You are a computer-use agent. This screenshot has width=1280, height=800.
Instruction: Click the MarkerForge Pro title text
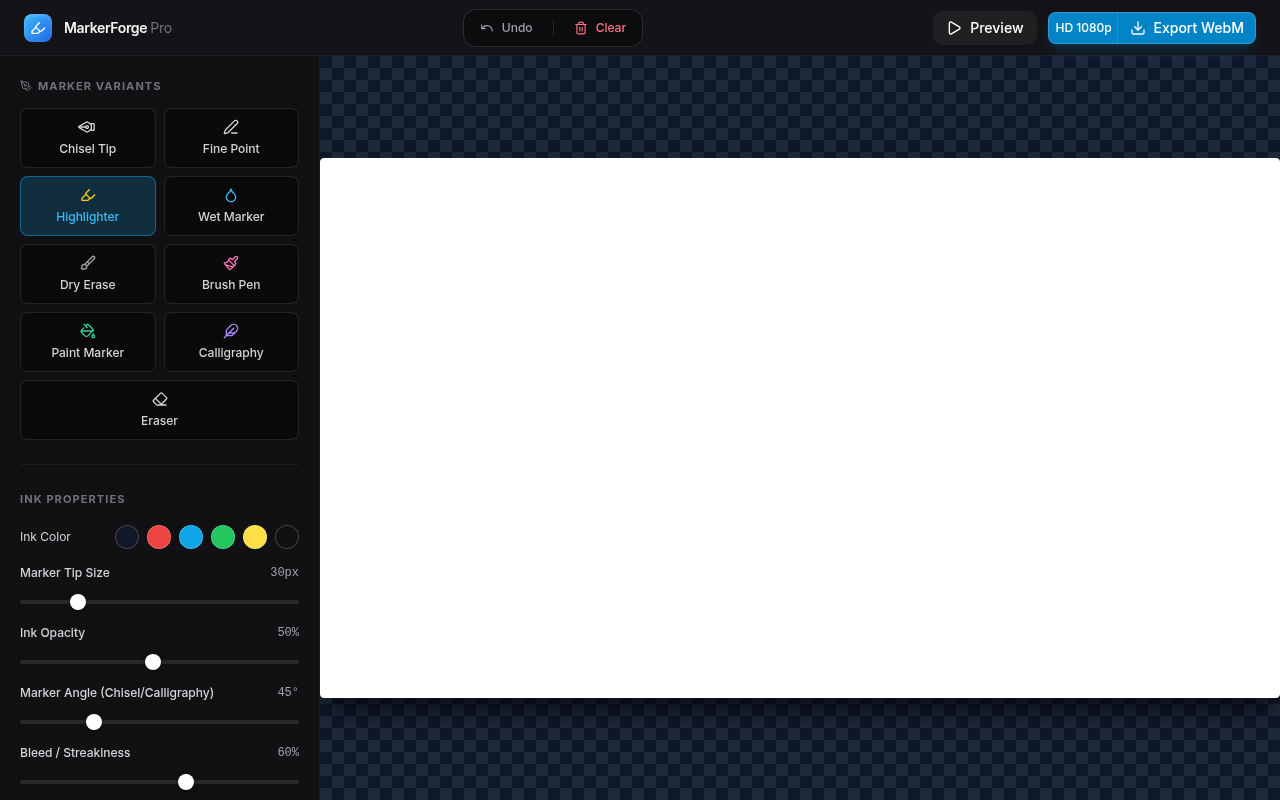[118, 28]
